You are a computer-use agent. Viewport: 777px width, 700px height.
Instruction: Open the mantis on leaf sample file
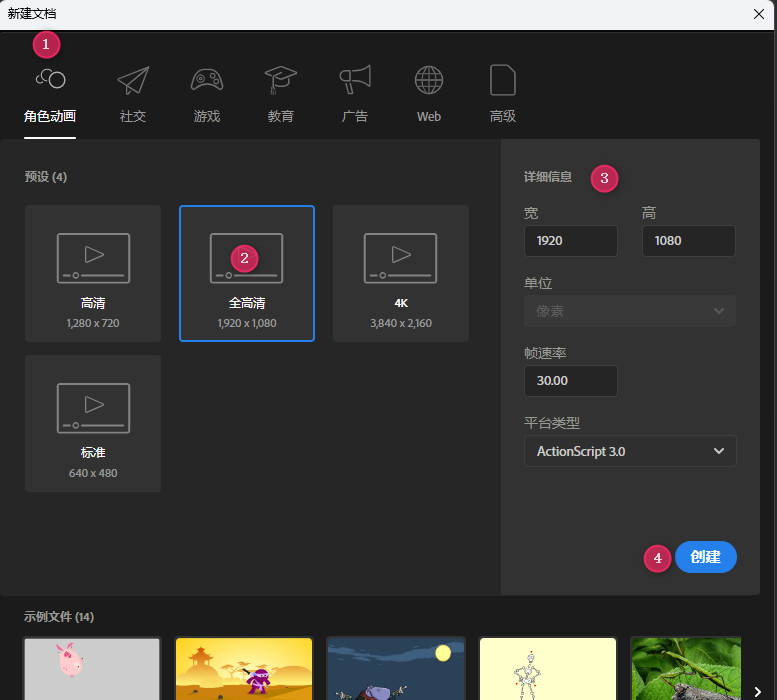coord(686,668)
